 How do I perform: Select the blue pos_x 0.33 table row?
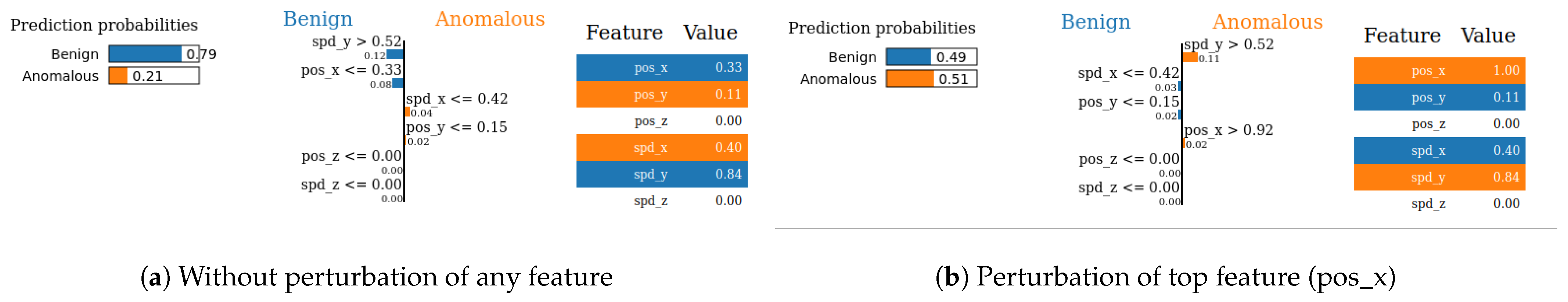tap(661, 68)
